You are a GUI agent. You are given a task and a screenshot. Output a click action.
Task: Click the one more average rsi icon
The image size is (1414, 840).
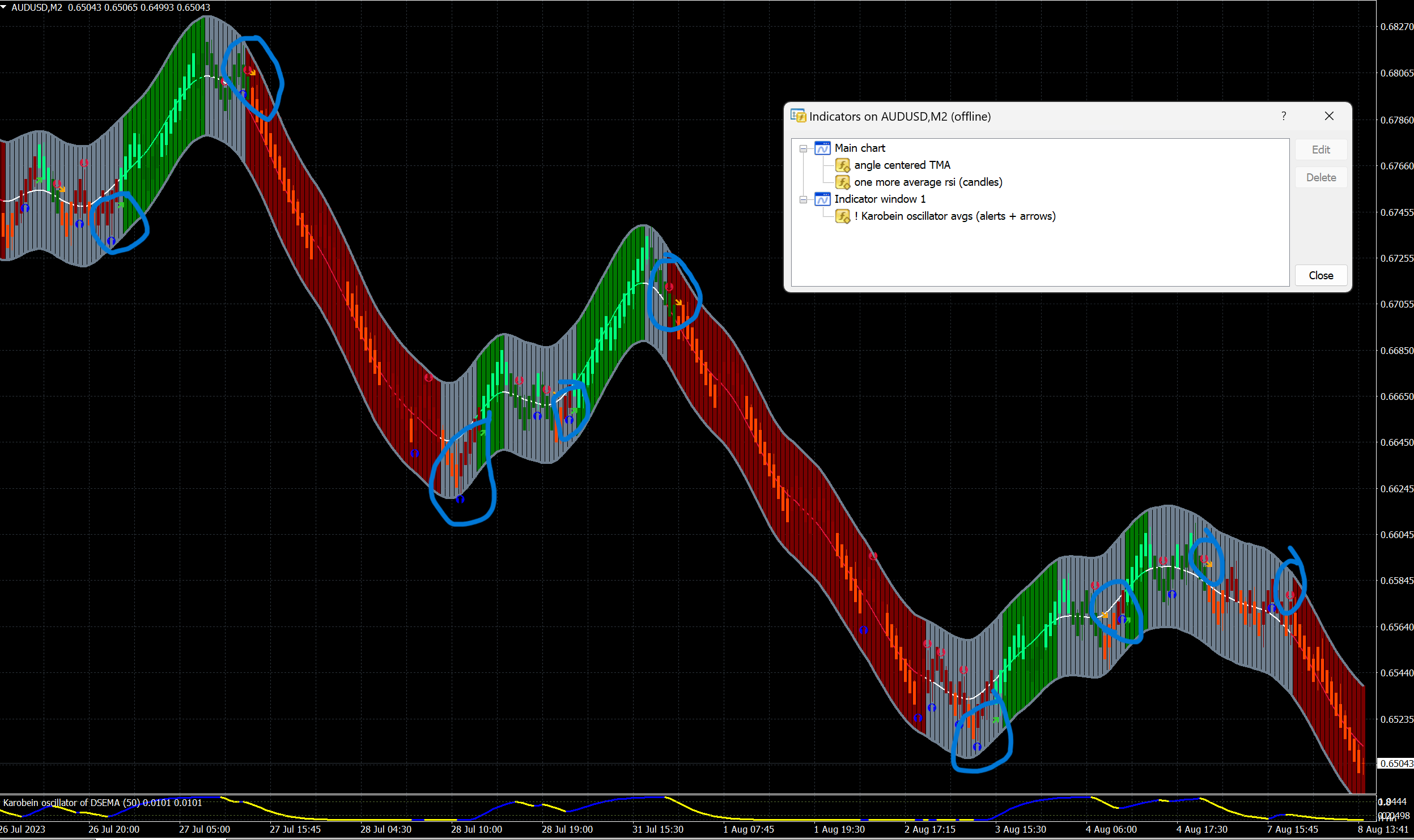coord(842,182)
